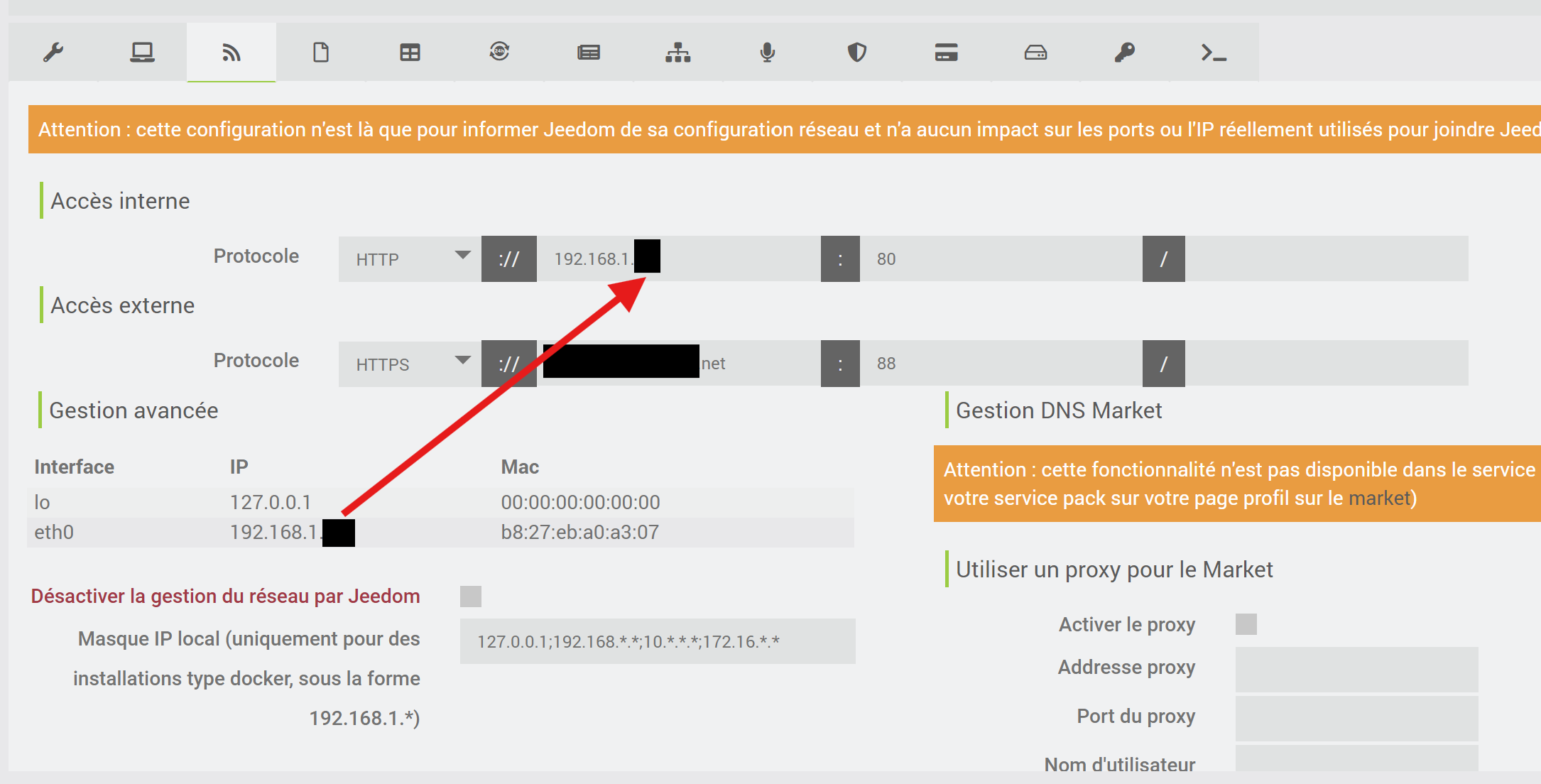Expand the internal access HTTP protocol dropdown
Screen dimensions: 1541x784
tap(410, 259)
